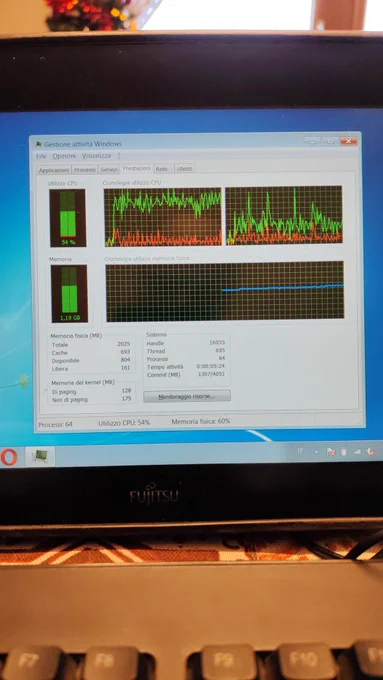Switch to the Processi tab
This screenshot has height=680, width=383.
pos(85,170)
